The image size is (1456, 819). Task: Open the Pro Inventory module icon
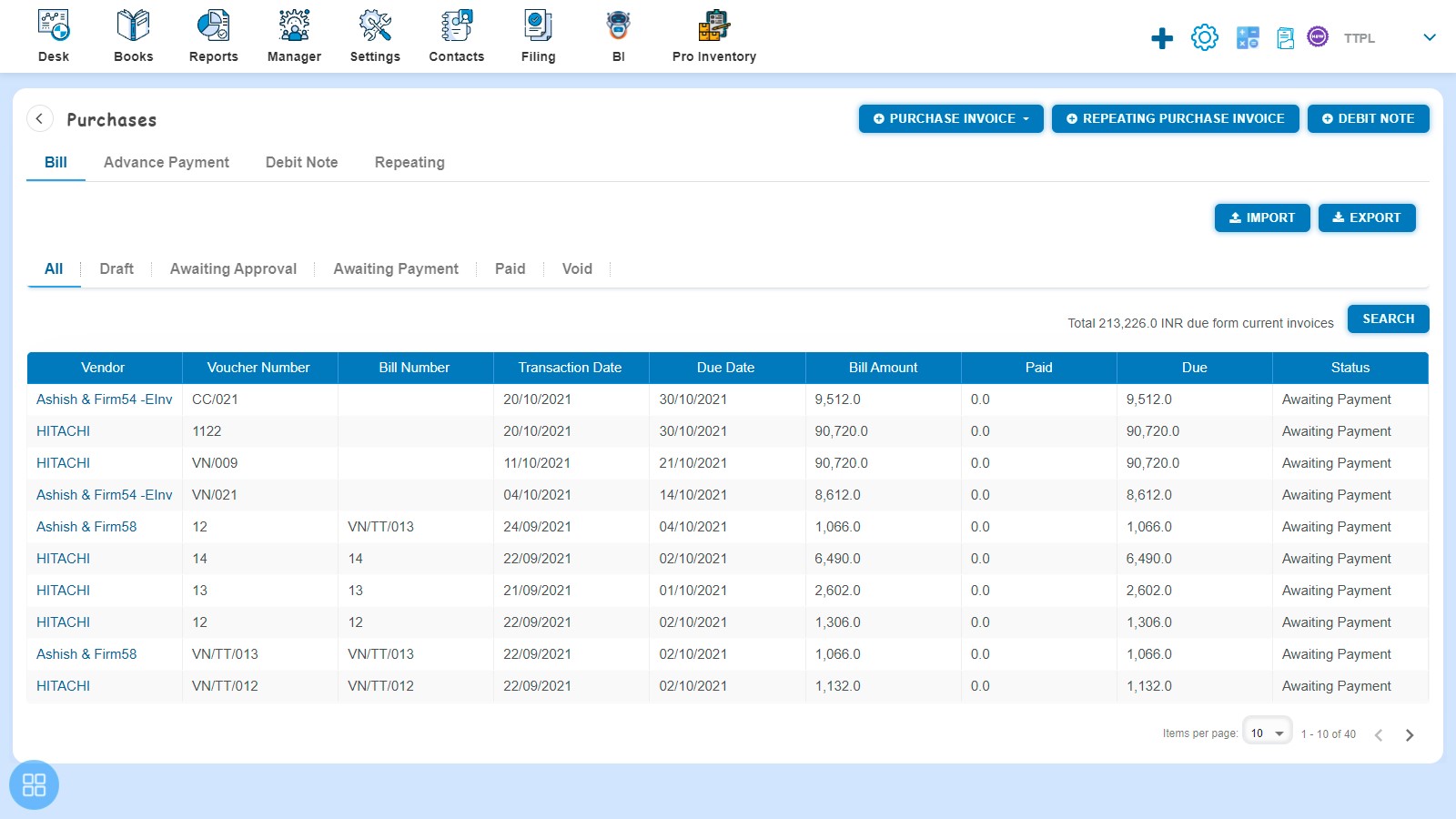(714, 25)
